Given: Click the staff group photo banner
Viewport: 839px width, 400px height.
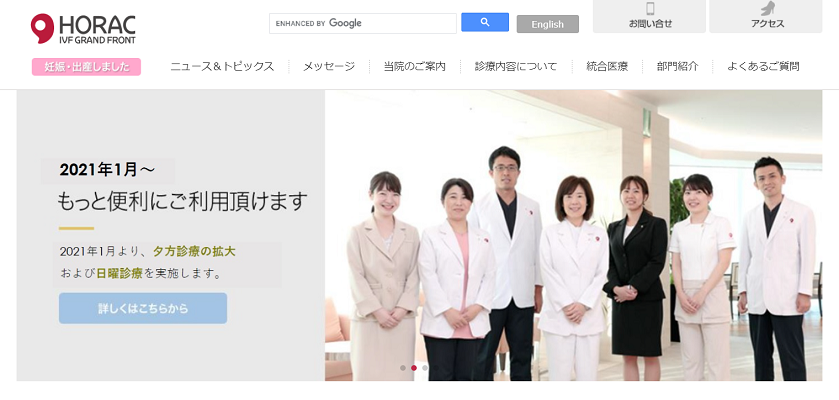Looking at the screenshot, I should click(573, 235).
